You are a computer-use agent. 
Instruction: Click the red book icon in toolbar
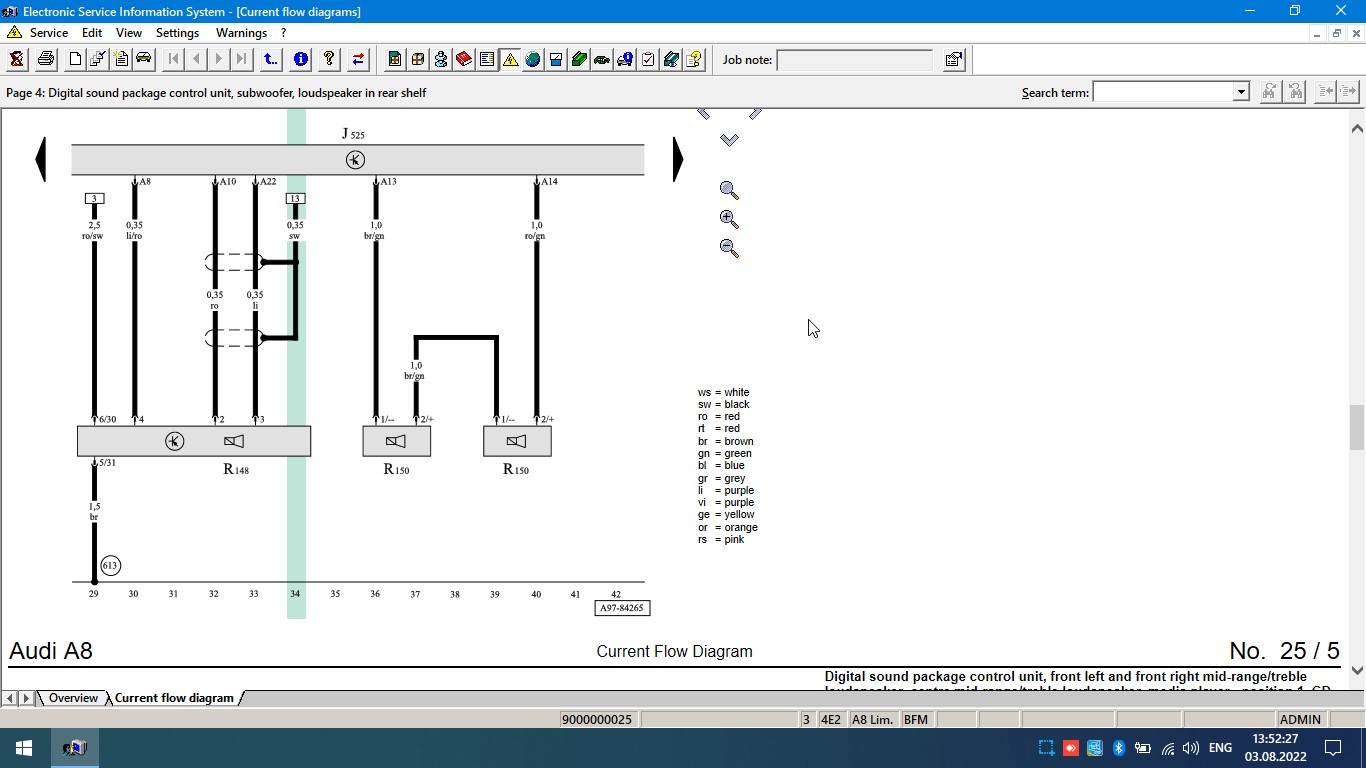point(464,60)
